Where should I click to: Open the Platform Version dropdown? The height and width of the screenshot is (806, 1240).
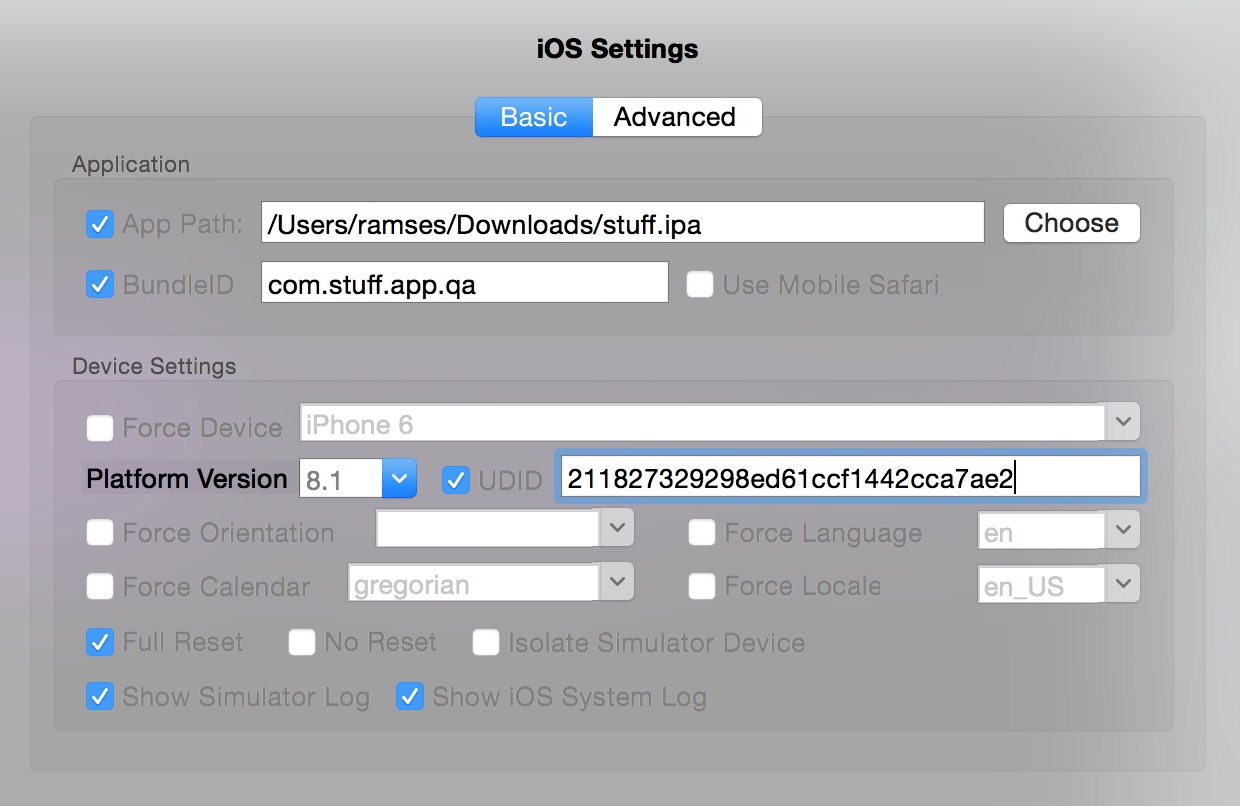(400, 479)
